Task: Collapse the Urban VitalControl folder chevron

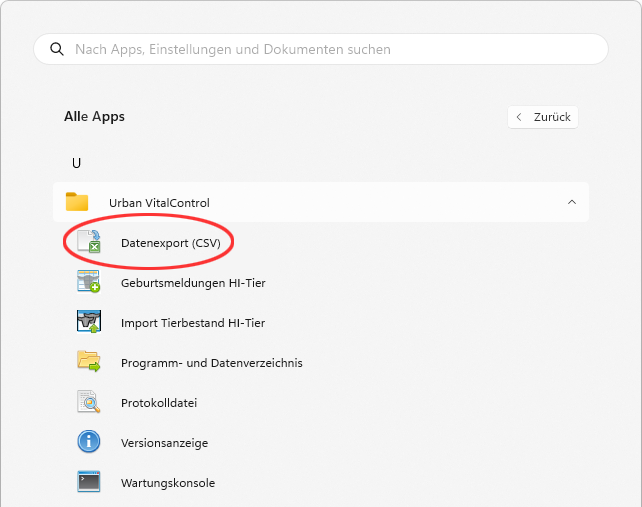Action: click(572, 202)
